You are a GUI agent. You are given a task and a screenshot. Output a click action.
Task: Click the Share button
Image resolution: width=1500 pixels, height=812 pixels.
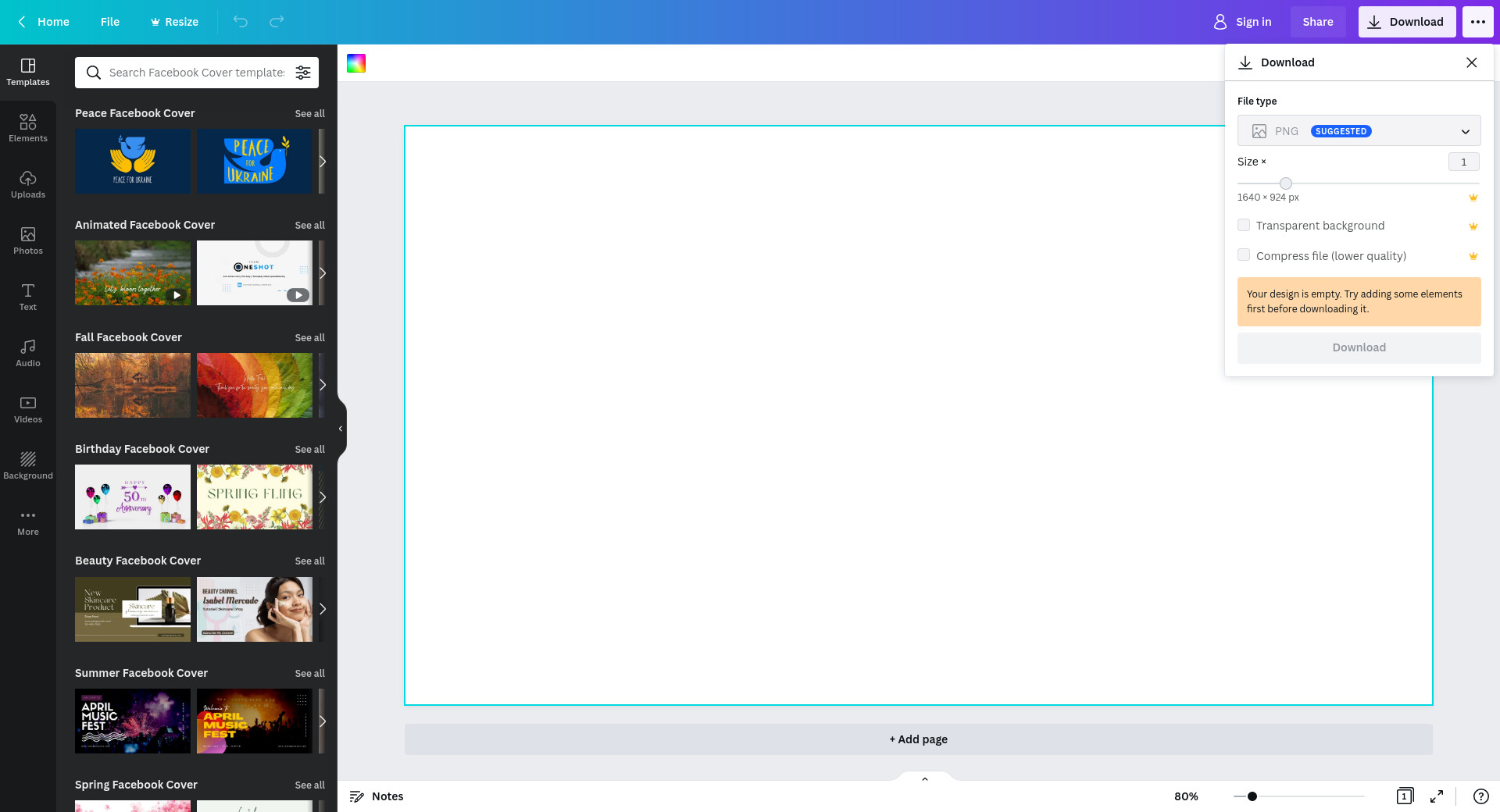click(x=1317, y=22)
